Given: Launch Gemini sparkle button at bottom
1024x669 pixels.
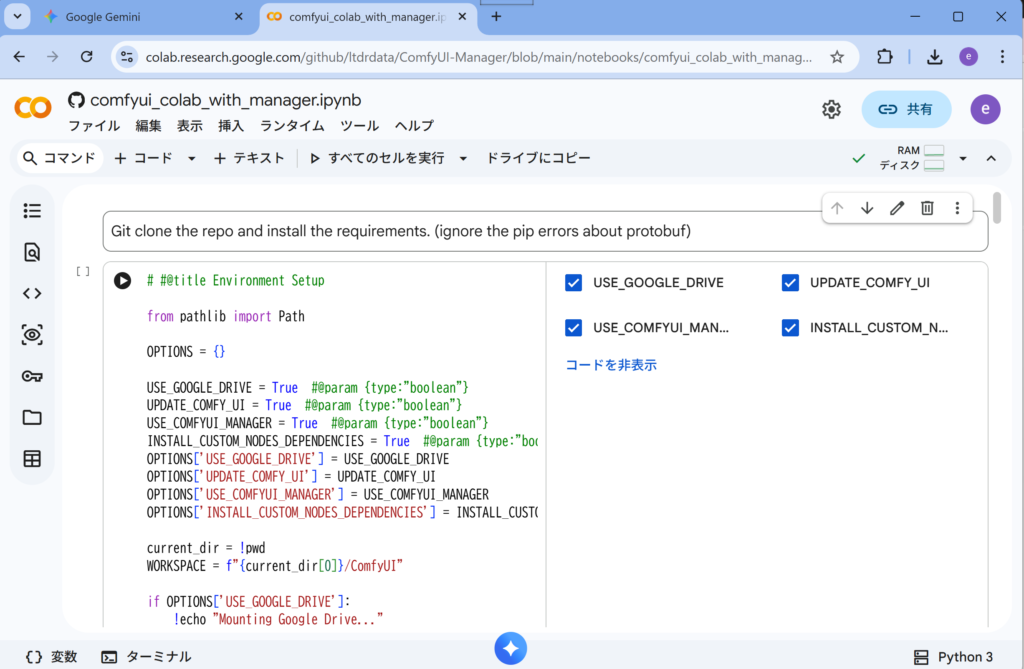Looking at the screenshot, I should tap(511, 649).
